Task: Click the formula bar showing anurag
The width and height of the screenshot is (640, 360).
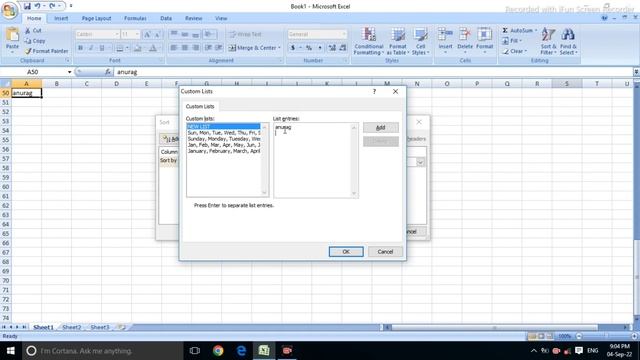Action: pos(373,72)
